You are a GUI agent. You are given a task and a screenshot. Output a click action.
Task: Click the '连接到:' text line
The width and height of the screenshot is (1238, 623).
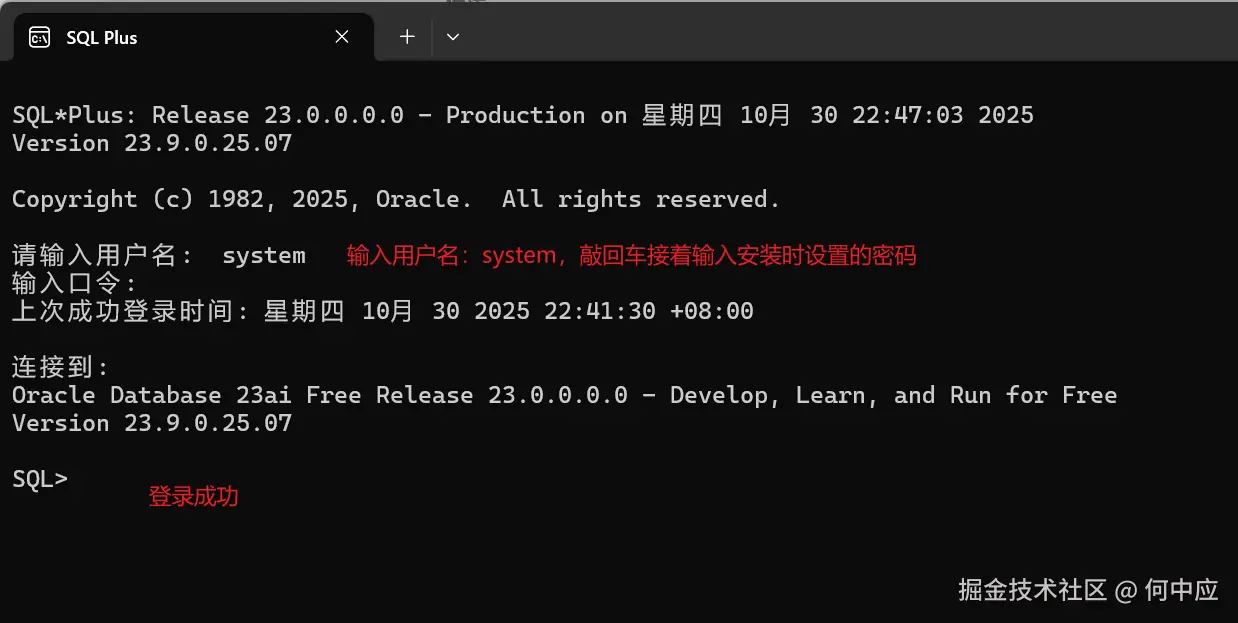61,367
